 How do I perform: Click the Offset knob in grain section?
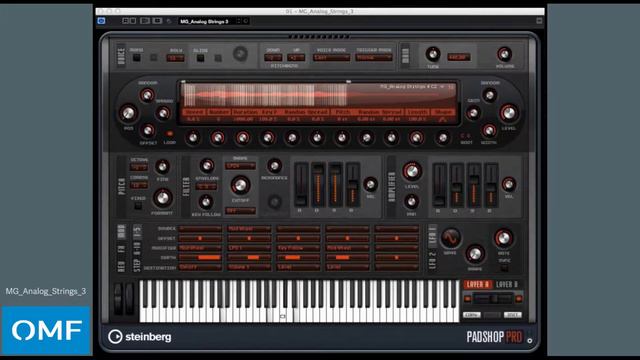(147, 131)
